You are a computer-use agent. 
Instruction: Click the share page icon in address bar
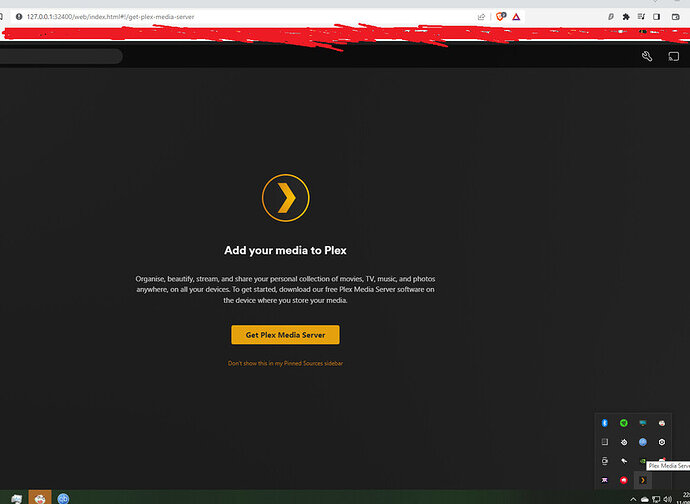[x=481, y=17]
